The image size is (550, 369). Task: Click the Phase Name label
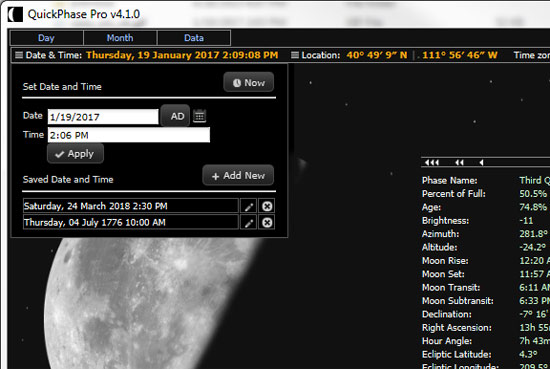pos(449,181)
